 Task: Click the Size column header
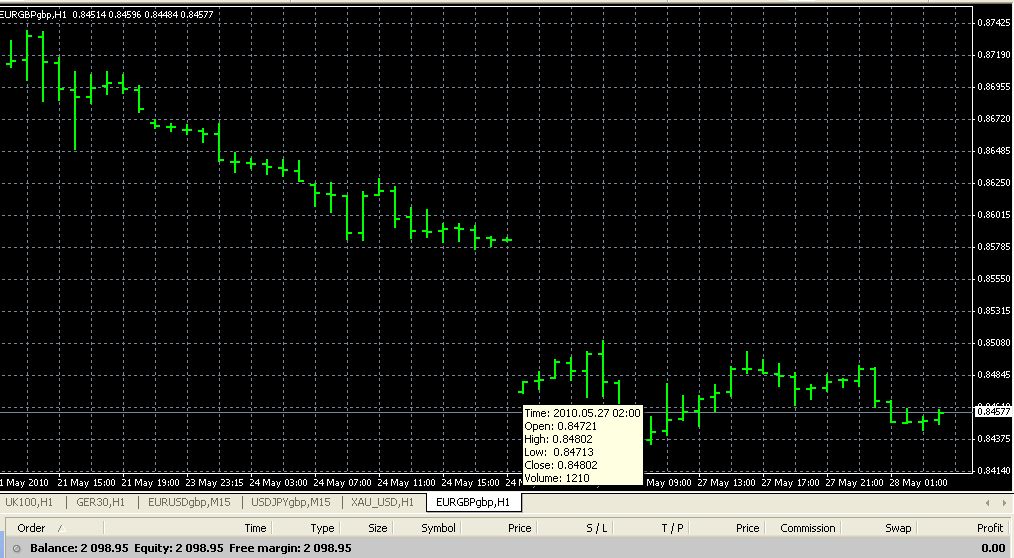[378, 528]
